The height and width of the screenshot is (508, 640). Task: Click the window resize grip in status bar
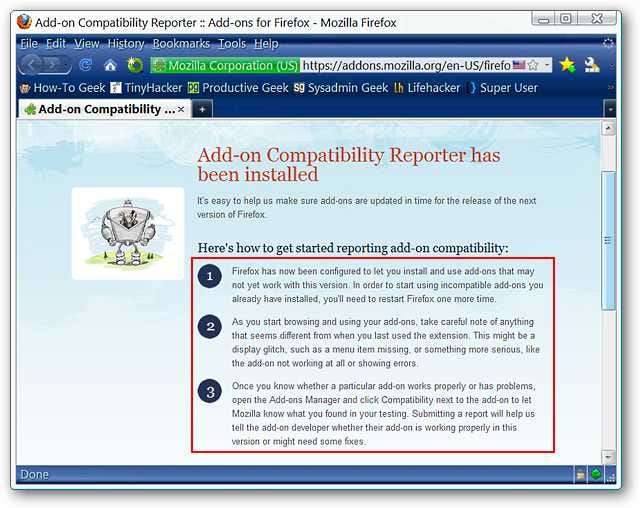coord(611,478)
